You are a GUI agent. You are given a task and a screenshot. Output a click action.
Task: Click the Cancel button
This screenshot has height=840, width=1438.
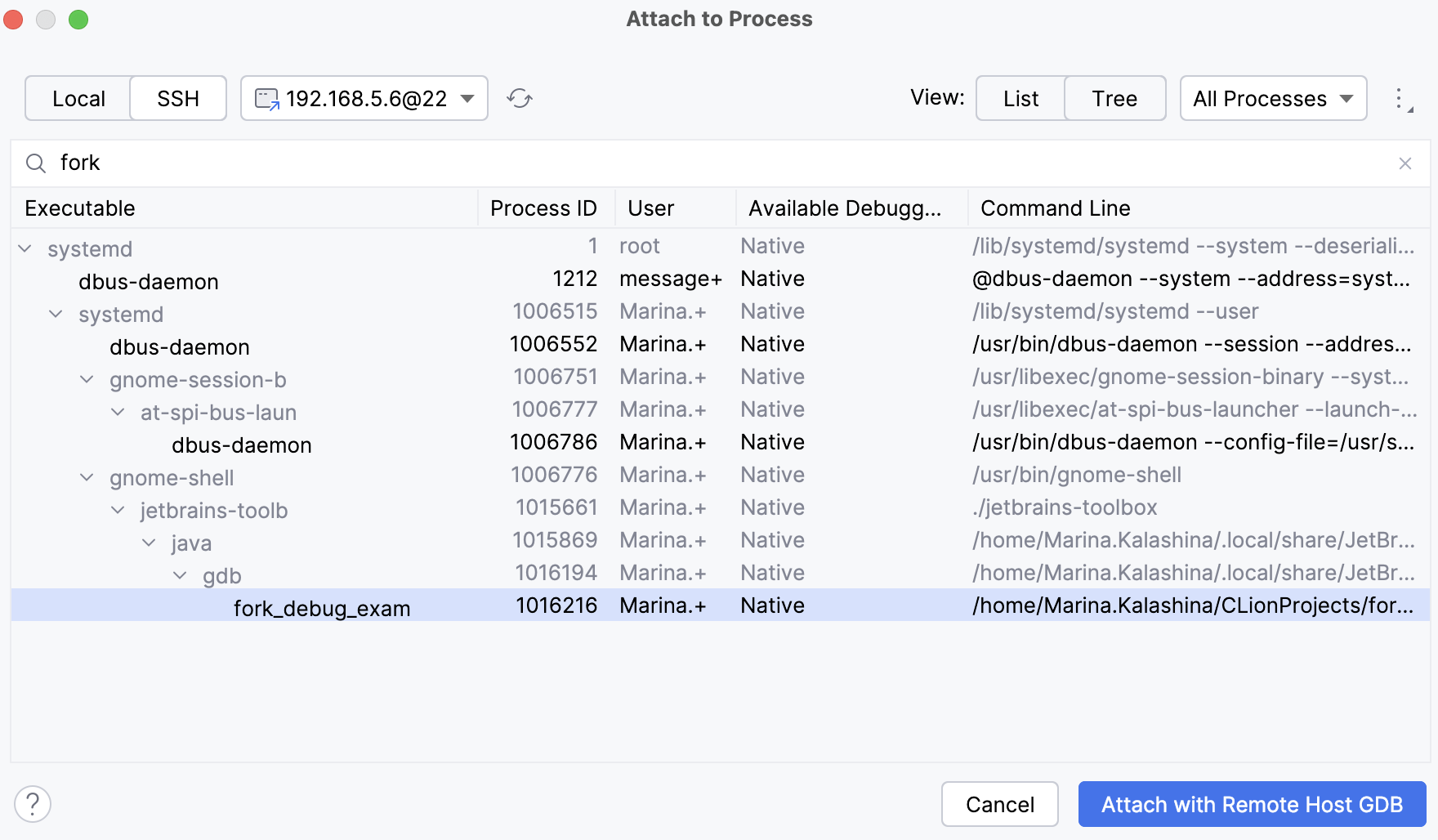[999, 804]
